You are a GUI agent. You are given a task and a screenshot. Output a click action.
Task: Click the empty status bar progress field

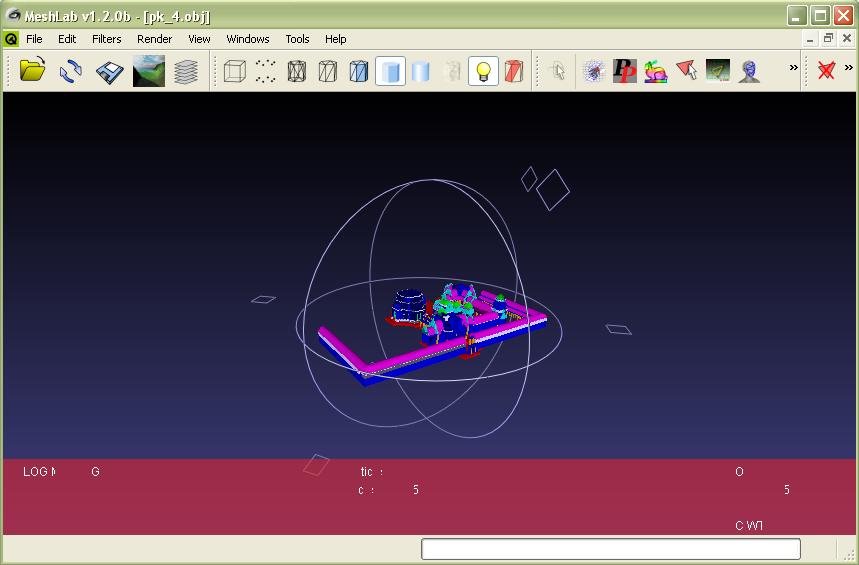point(611,549)
